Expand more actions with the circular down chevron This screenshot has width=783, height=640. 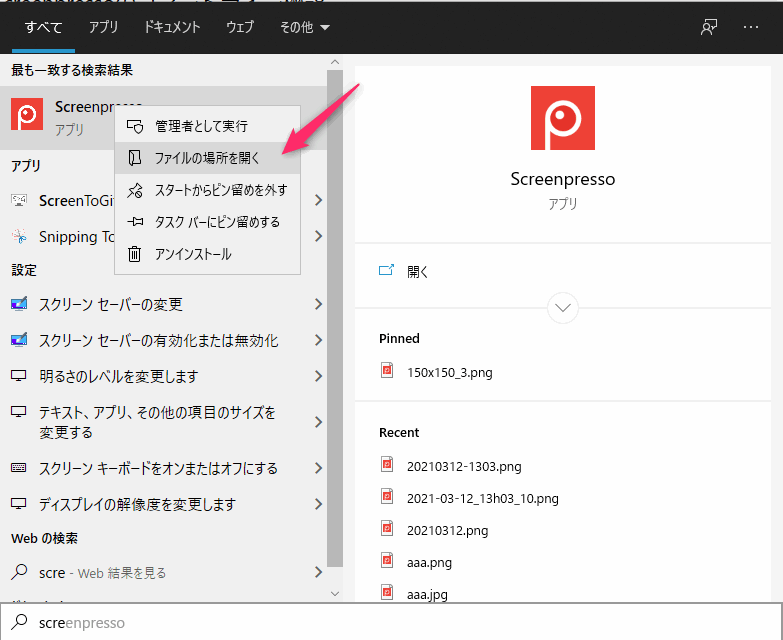click(563, 308)
